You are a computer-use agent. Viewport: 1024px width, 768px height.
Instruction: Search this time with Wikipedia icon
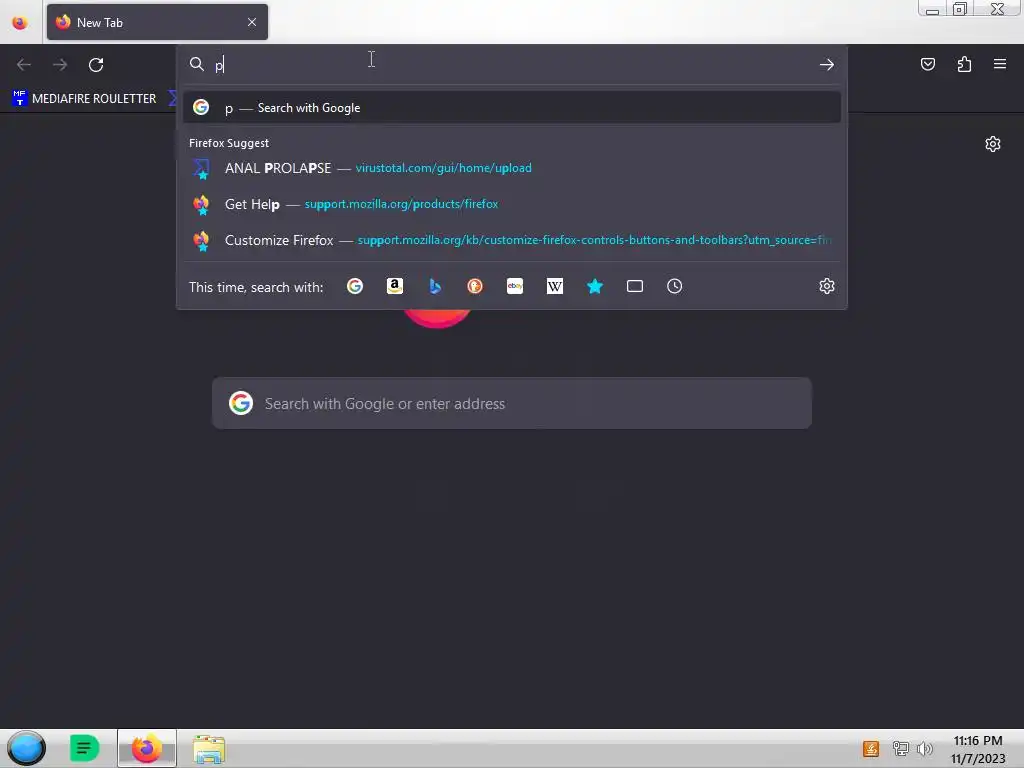click(554, 286)
